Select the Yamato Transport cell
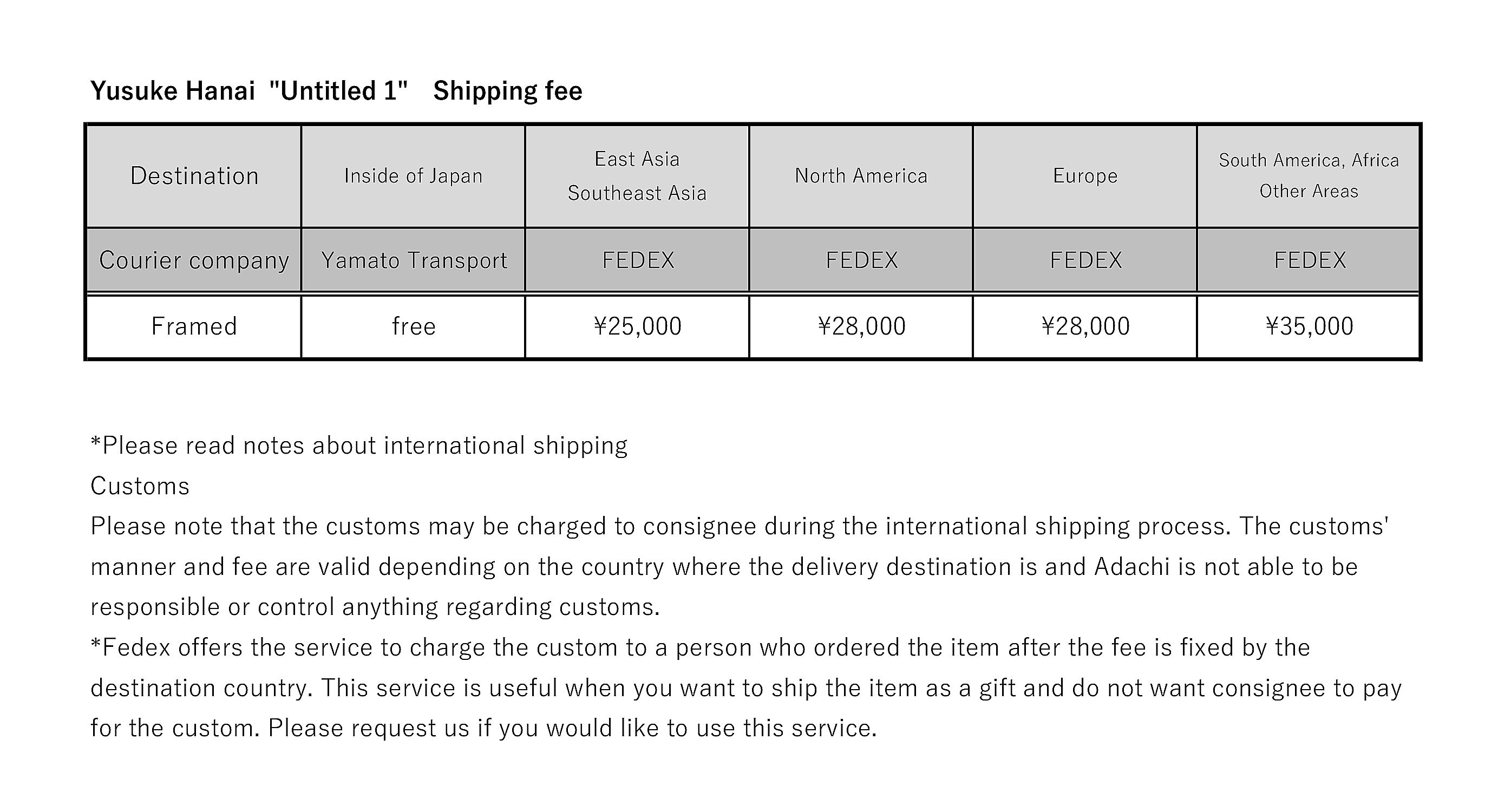This screenshot has width=1498, height=812. point(413,259)
